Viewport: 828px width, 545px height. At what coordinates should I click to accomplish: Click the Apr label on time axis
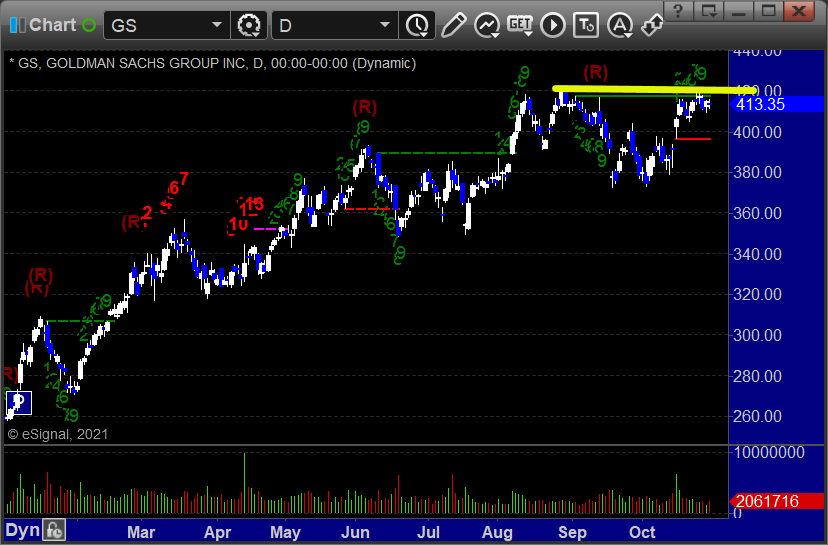(x=218, y=532)
